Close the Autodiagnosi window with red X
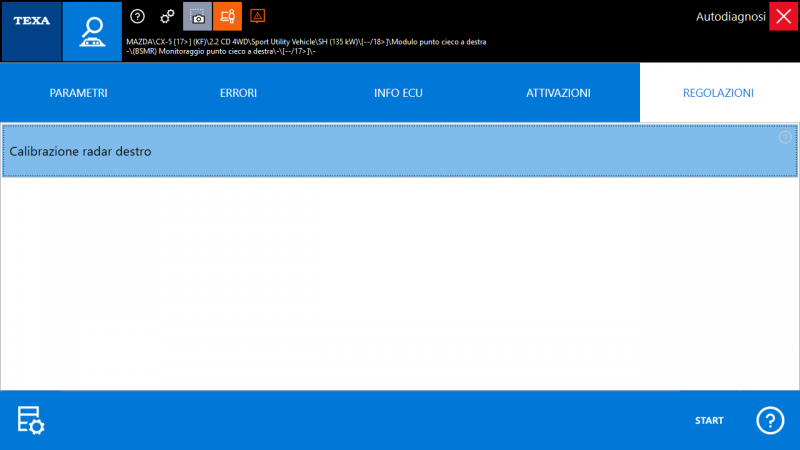The image size is (800, 450). coord(783,16)
